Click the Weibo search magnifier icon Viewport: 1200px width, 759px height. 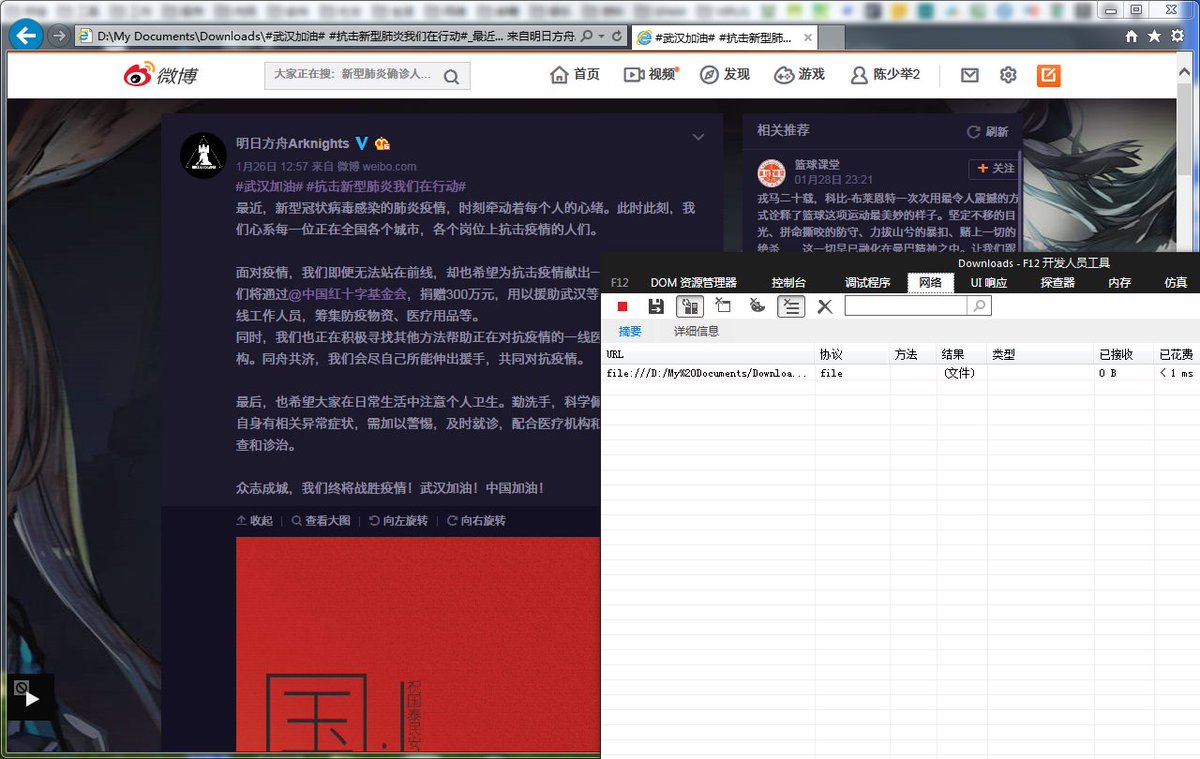tap(451, 76)
